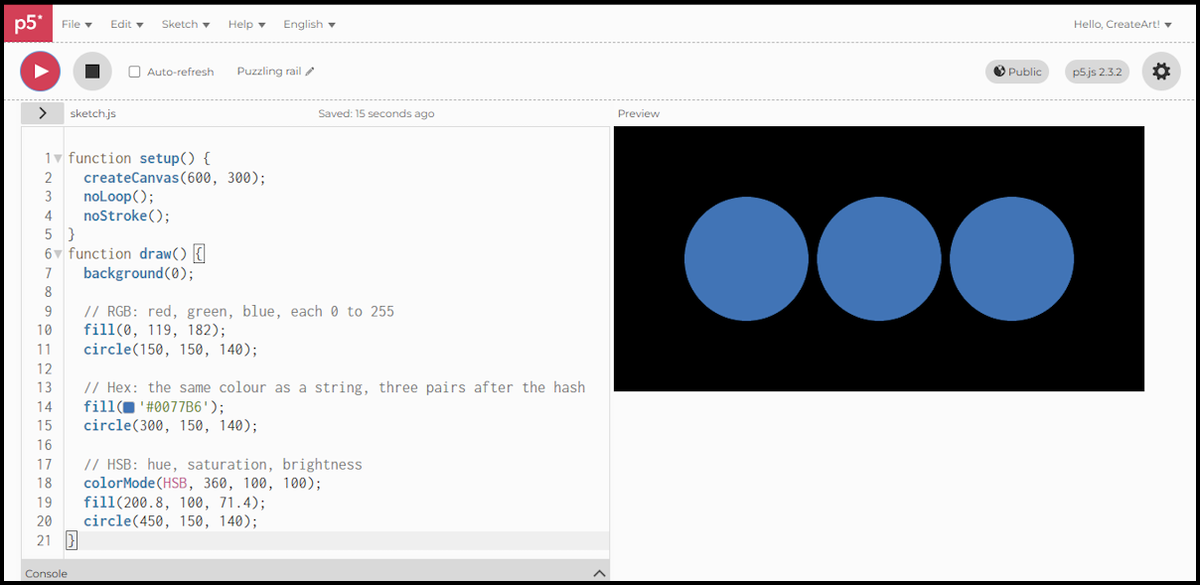This screenshot has height=585, width=1200.
Task: Click the RGB comment on line 9
Action: [239, 311]
